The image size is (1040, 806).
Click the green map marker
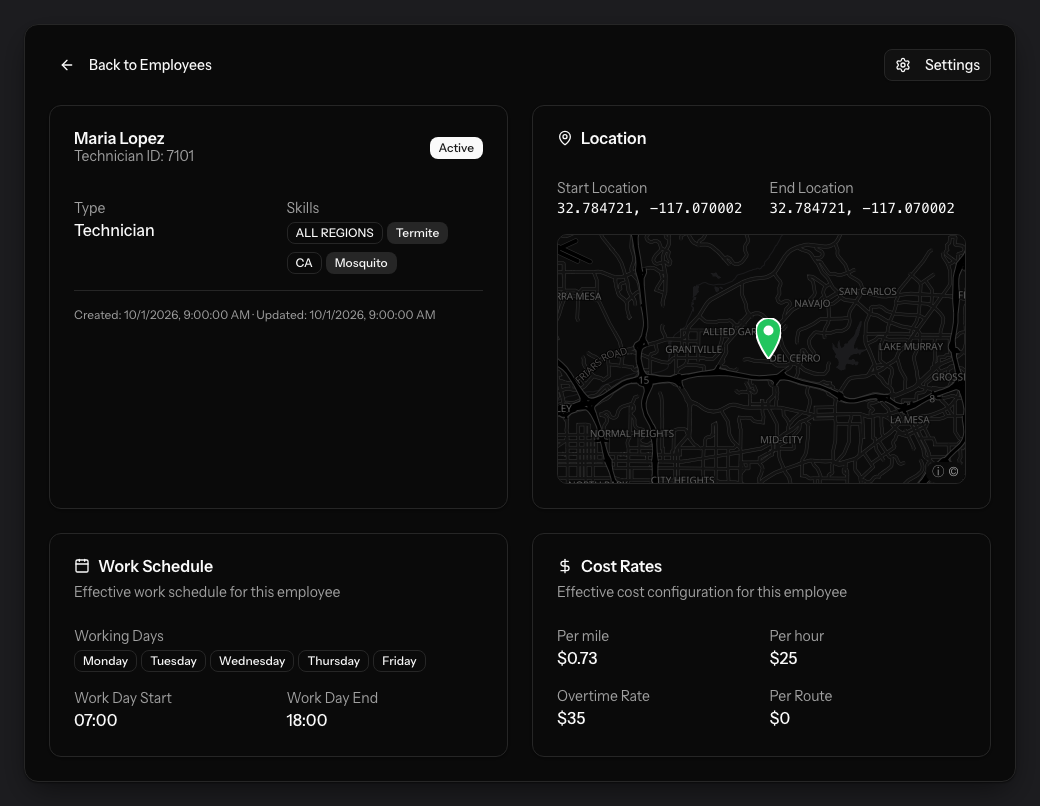pyautogui.click(x=768, y=338)
